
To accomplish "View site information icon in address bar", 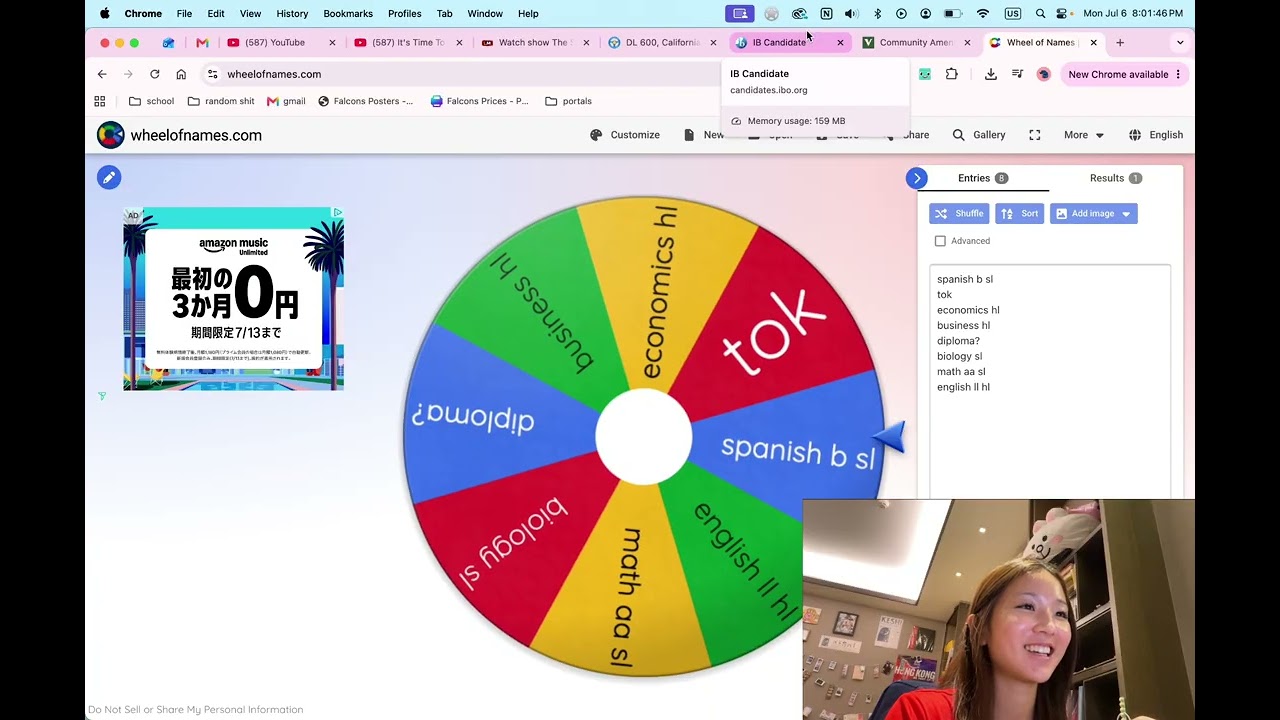I will point(212,74).
